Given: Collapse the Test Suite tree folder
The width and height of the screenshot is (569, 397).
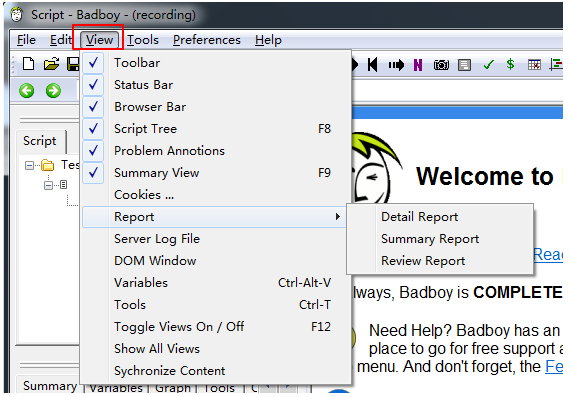Looking at the screenshot, I should [x=29, y=166].
